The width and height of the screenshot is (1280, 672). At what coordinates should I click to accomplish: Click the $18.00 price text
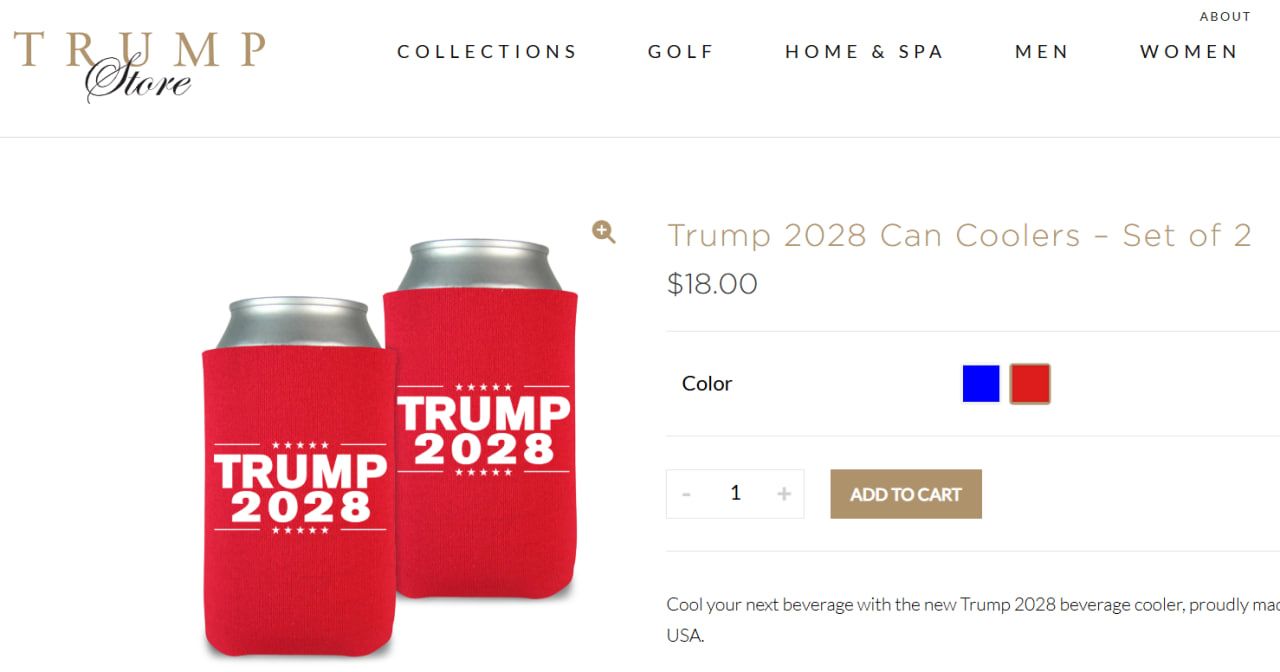pos(712,283)
